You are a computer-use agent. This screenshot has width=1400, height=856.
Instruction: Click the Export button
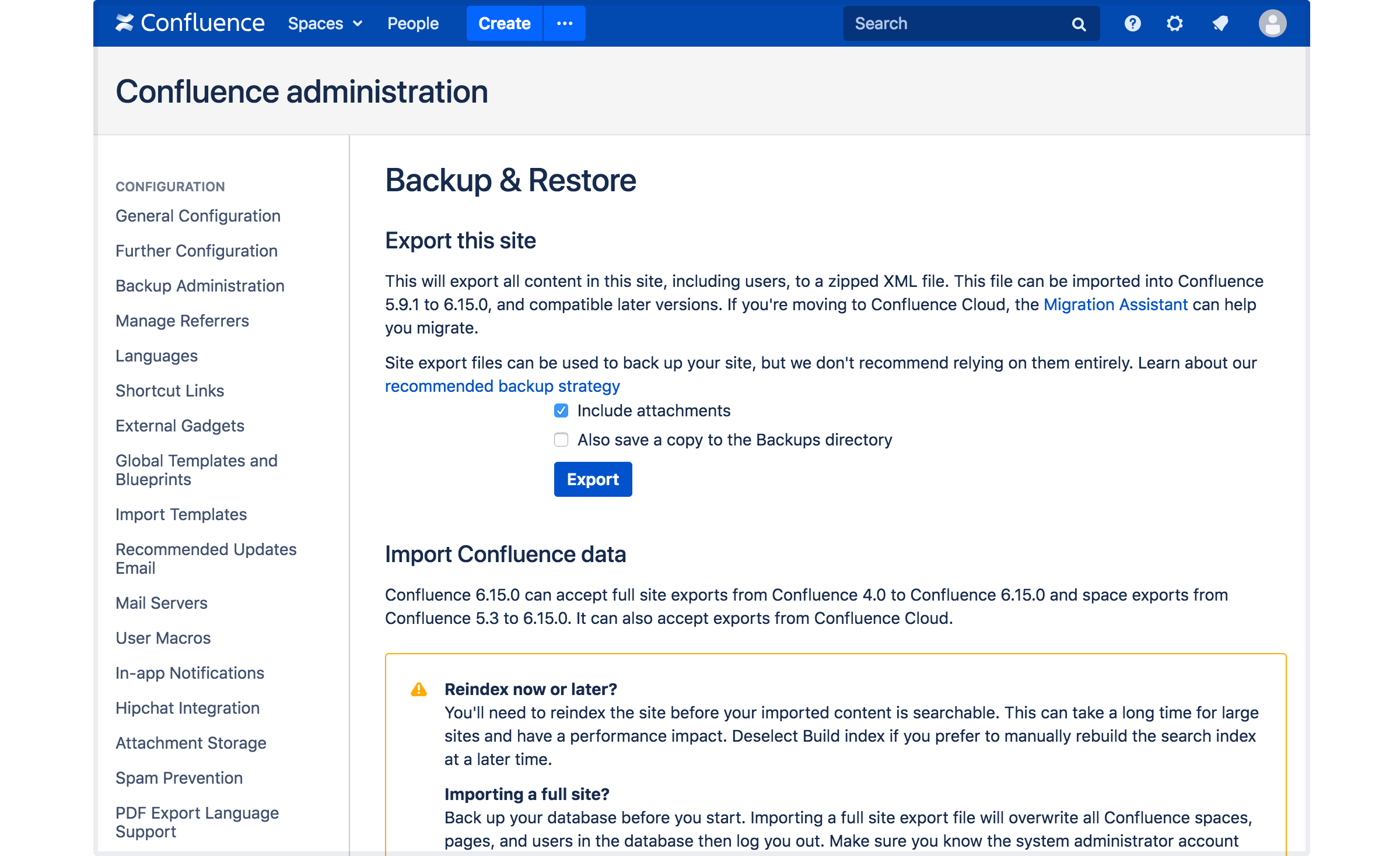(x=592, y=478)
